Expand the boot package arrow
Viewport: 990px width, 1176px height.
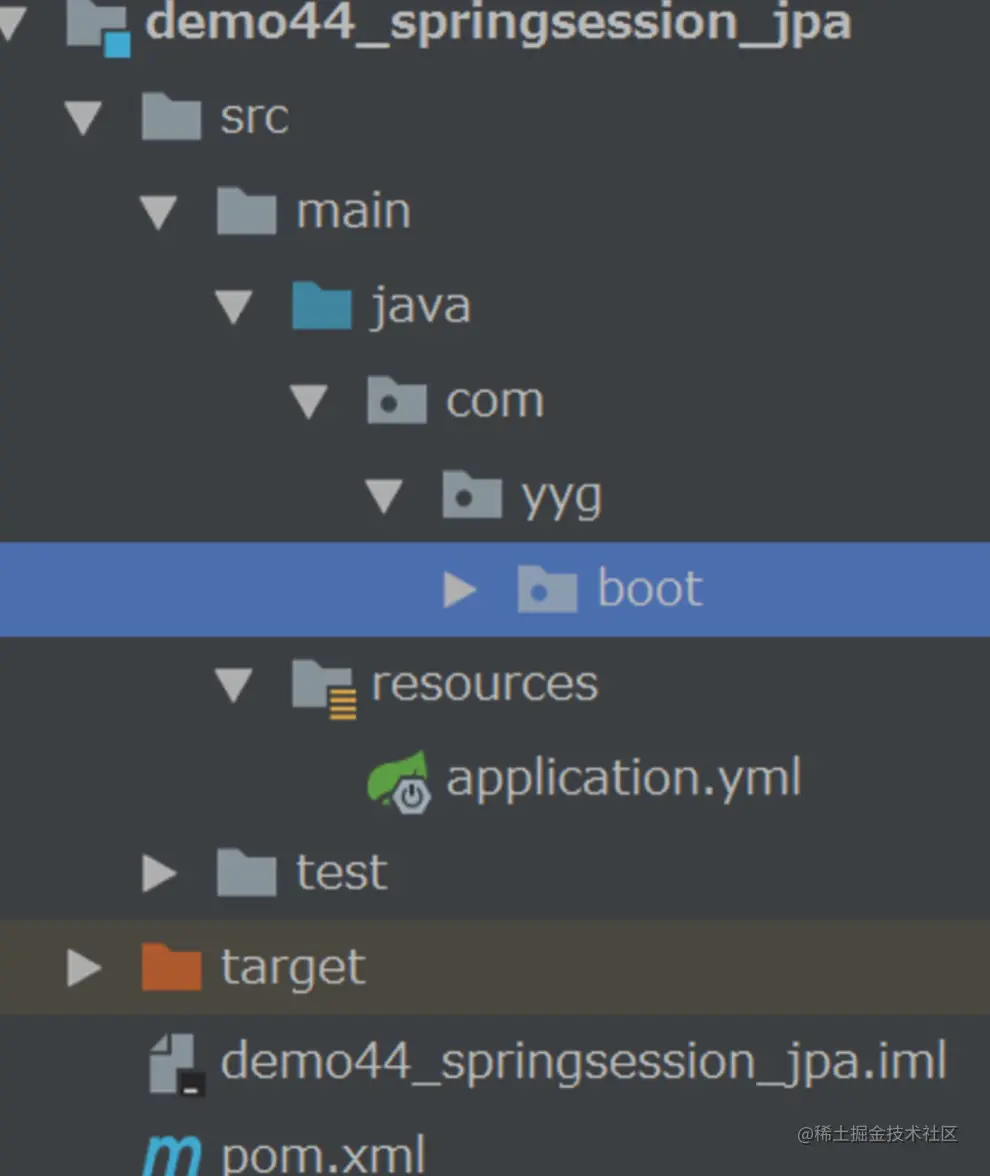pos(460,590)
